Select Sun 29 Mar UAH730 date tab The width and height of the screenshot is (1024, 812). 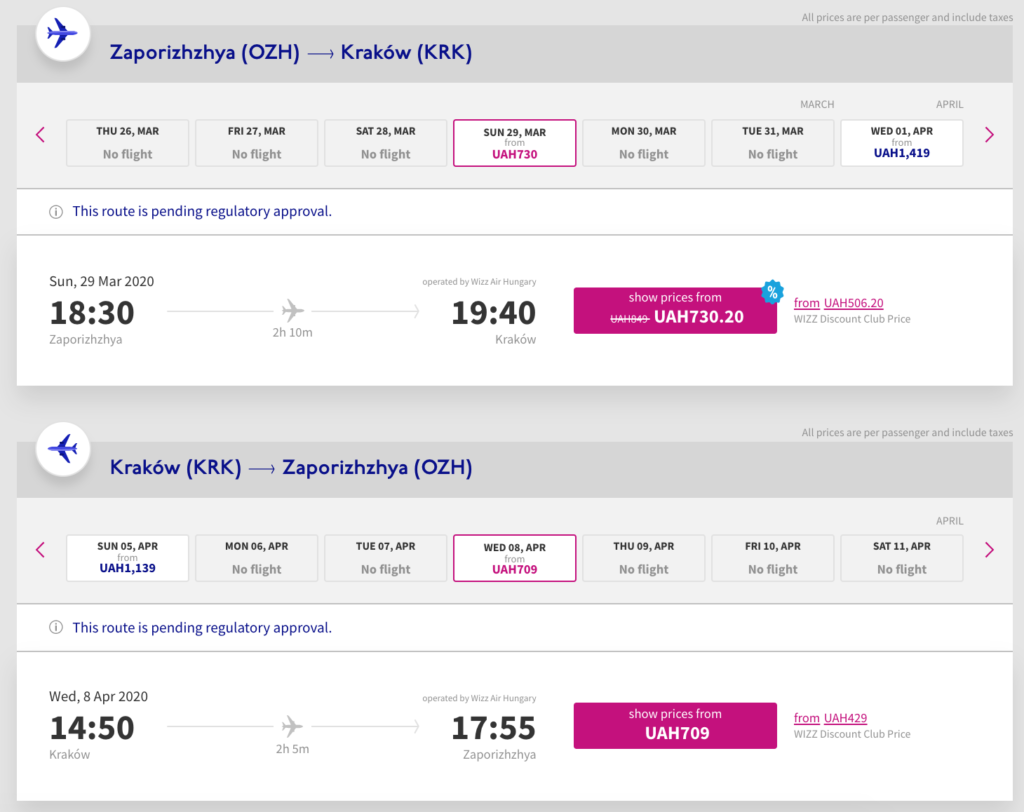pos(514,143)
